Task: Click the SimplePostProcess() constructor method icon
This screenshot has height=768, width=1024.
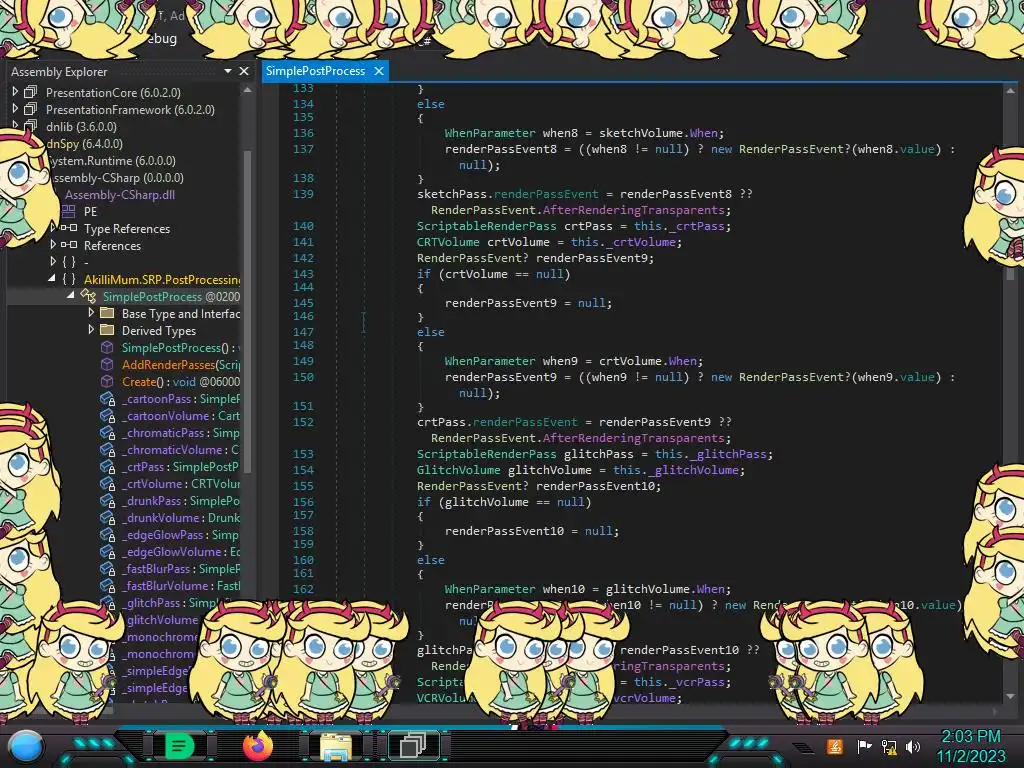Action: 107,347
